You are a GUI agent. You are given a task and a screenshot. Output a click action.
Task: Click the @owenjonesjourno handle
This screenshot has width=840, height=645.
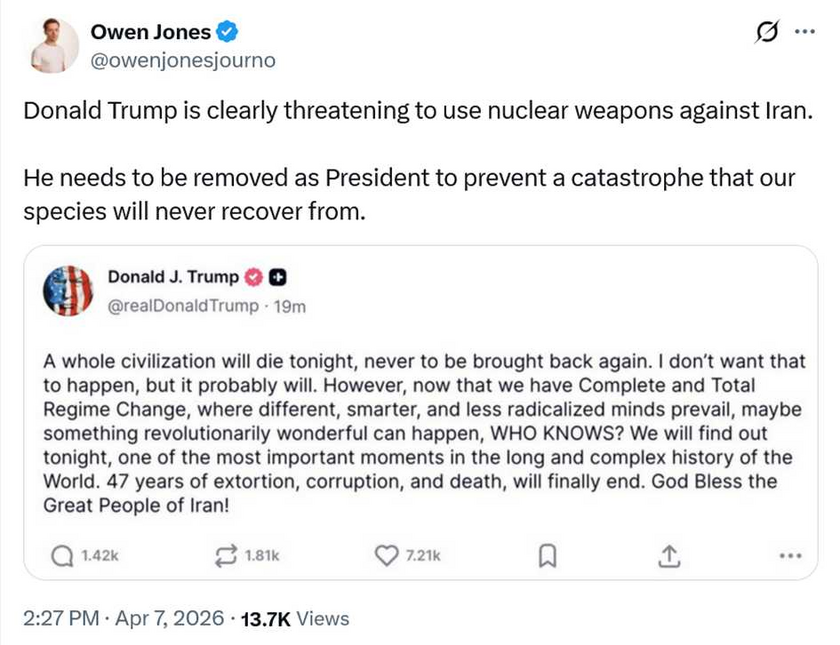[183, 60]
